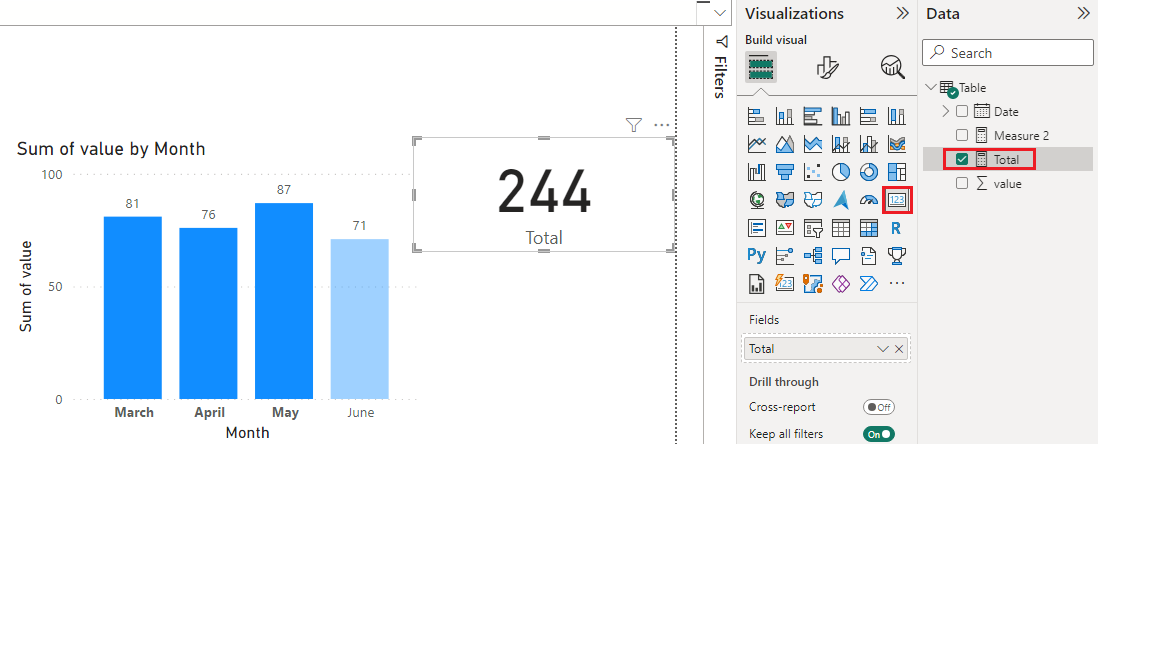Add a Slicer visual
The height and width of the screenshot is (648, 1152).
tap(813, 228)
